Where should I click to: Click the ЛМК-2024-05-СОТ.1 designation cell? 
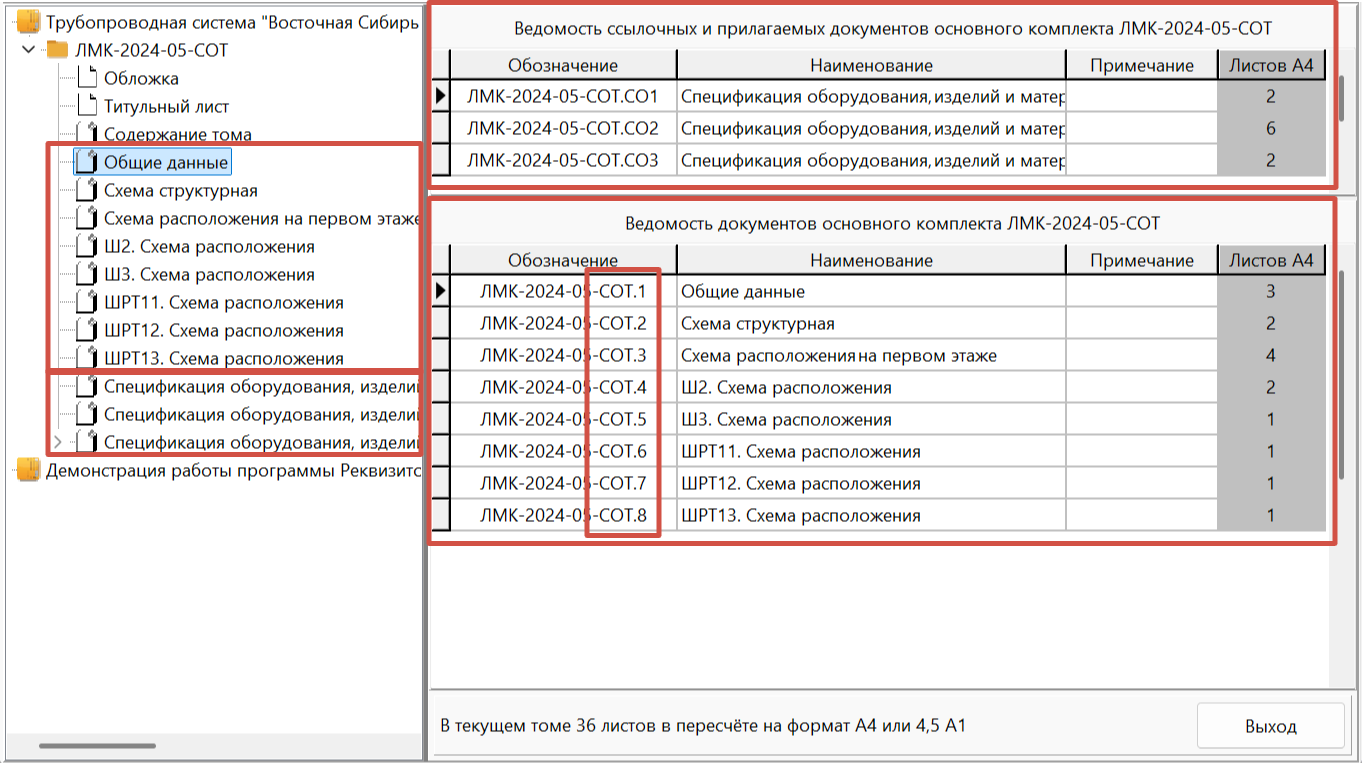point(563,291)
